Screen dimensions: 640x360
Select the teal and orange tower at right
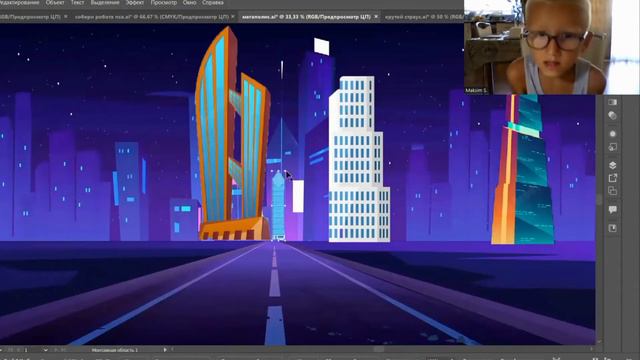click(524, 169)
